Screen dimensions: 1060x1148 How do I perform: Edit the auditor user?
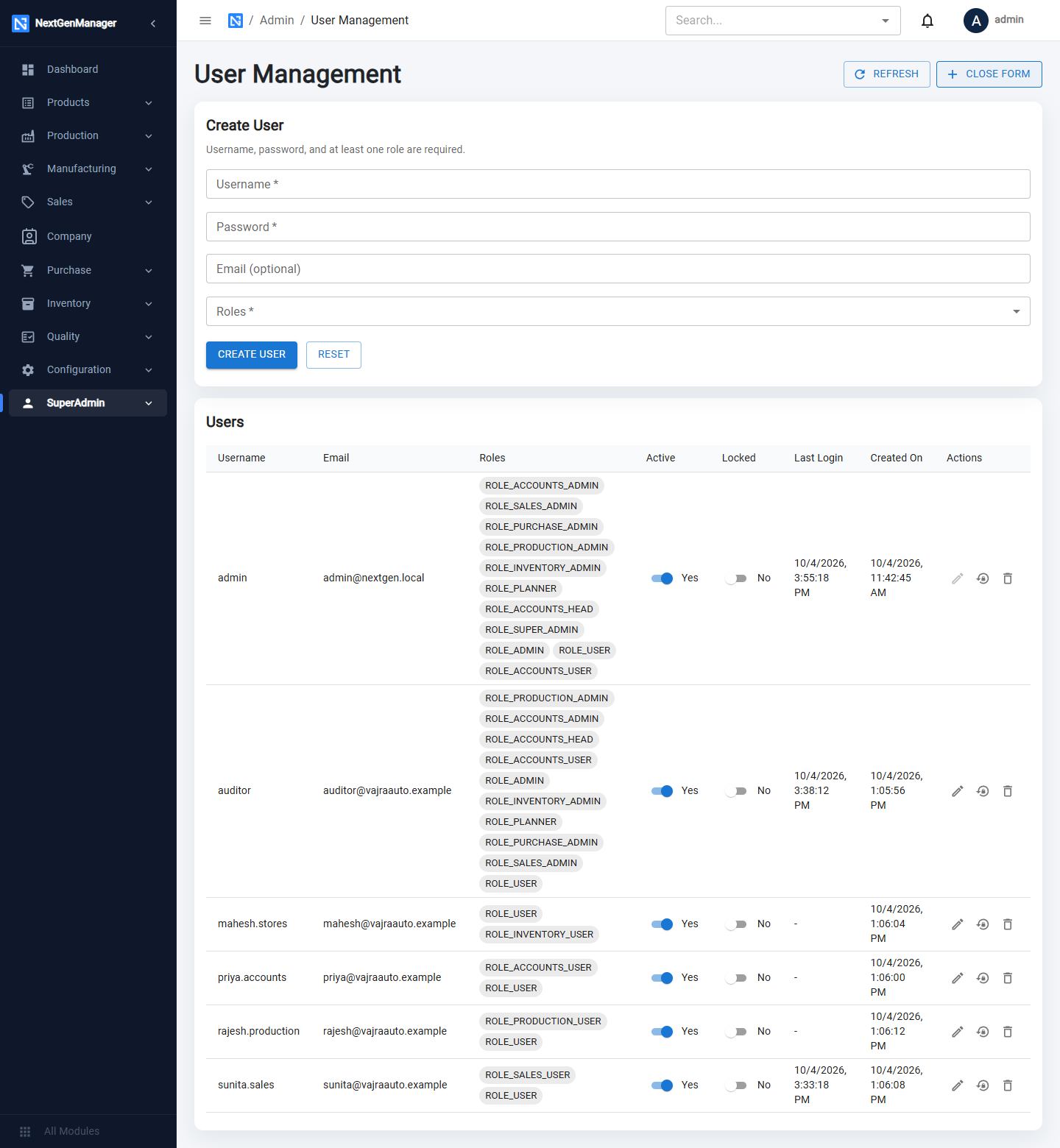(958, 791)
